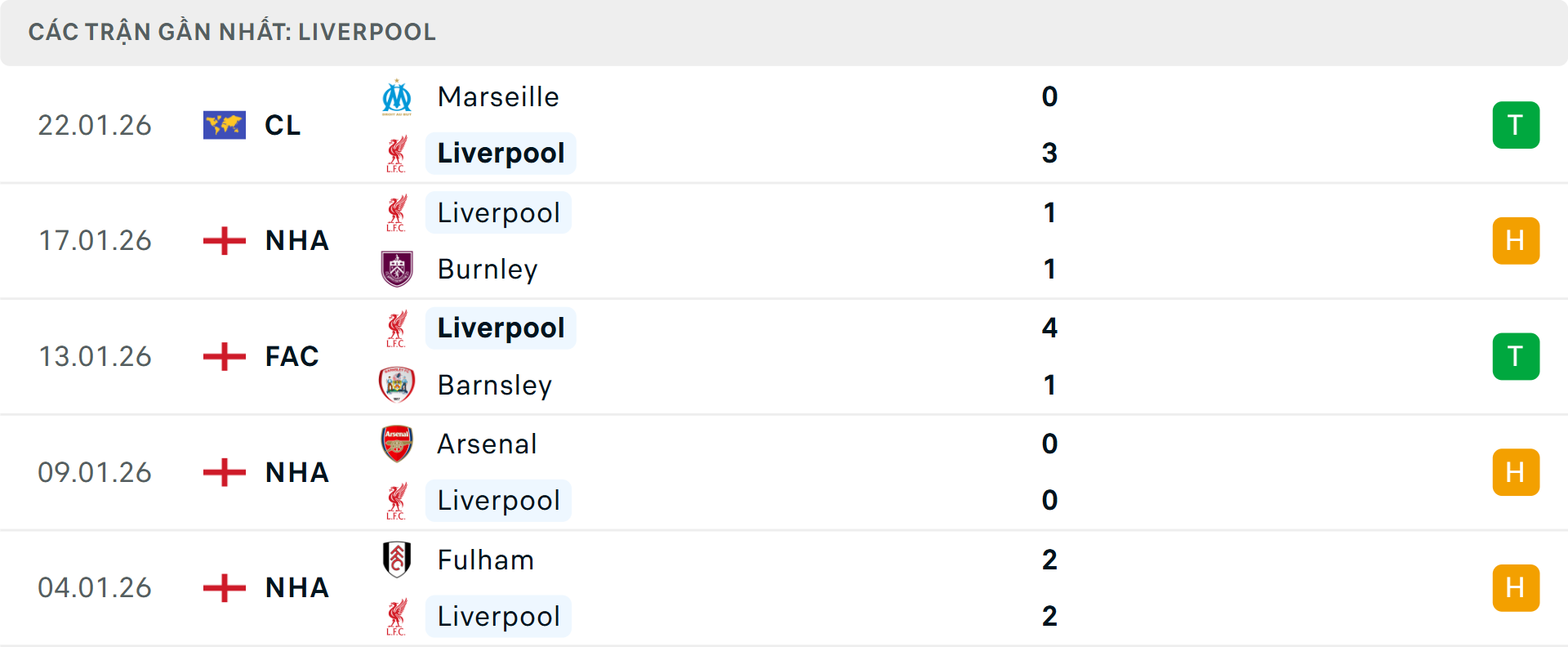The height and width of the screenshot is (647, 1568).
Task: Click the highlighted Liverpool name in Barnsley match
Action: [501, 328]
